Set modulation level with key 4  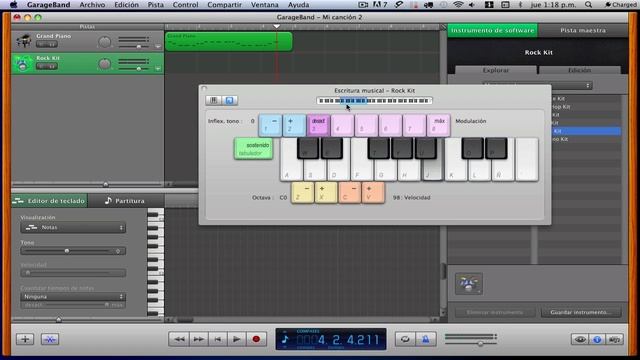(342, 125)
